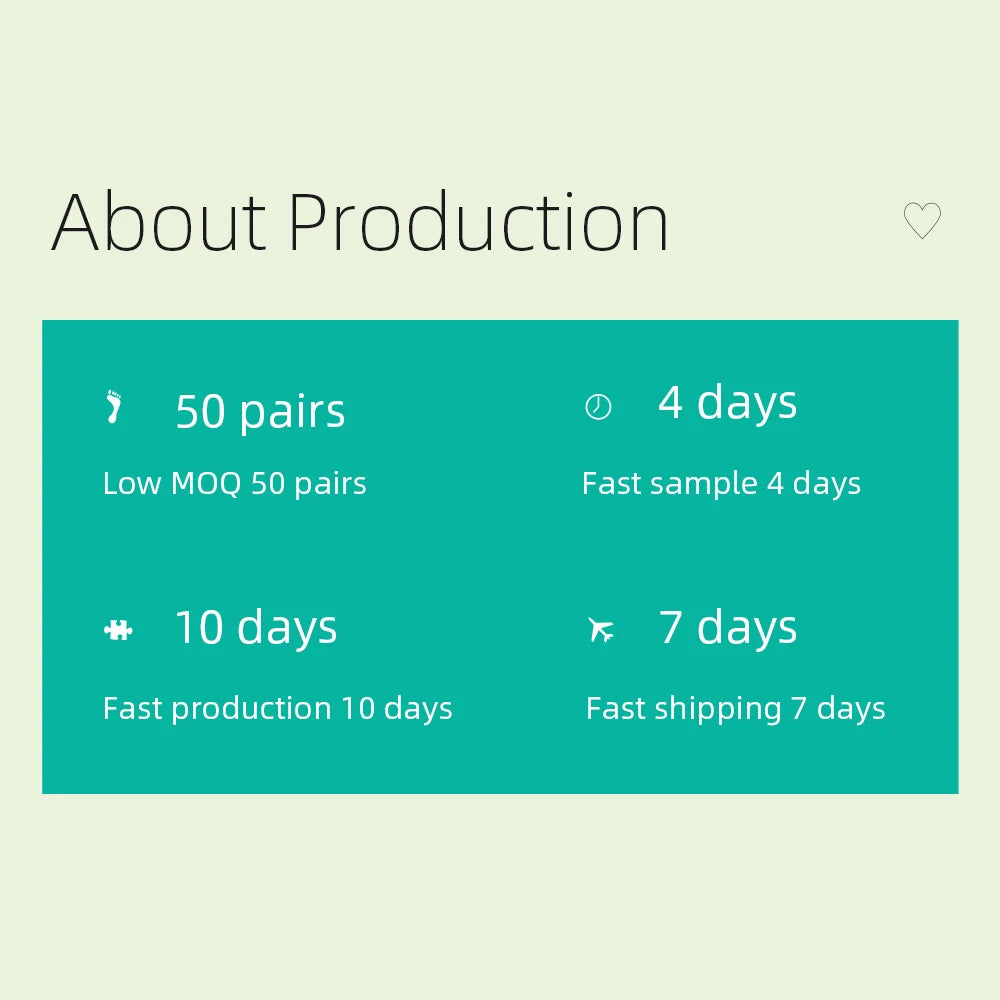Click the puzzle piece icon
The height and width of the screenshot is (1000, 1000).
tap(118, 630)
